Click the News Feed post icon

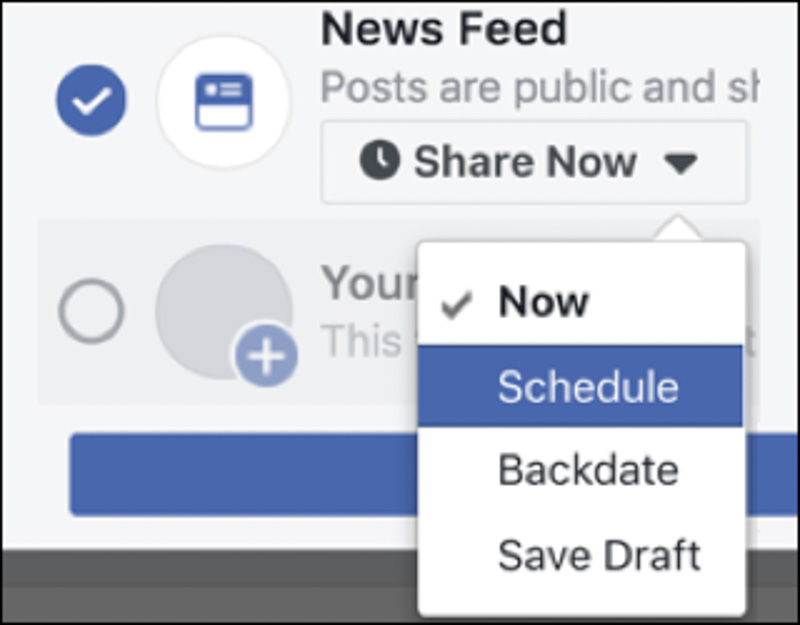[223, 101]
